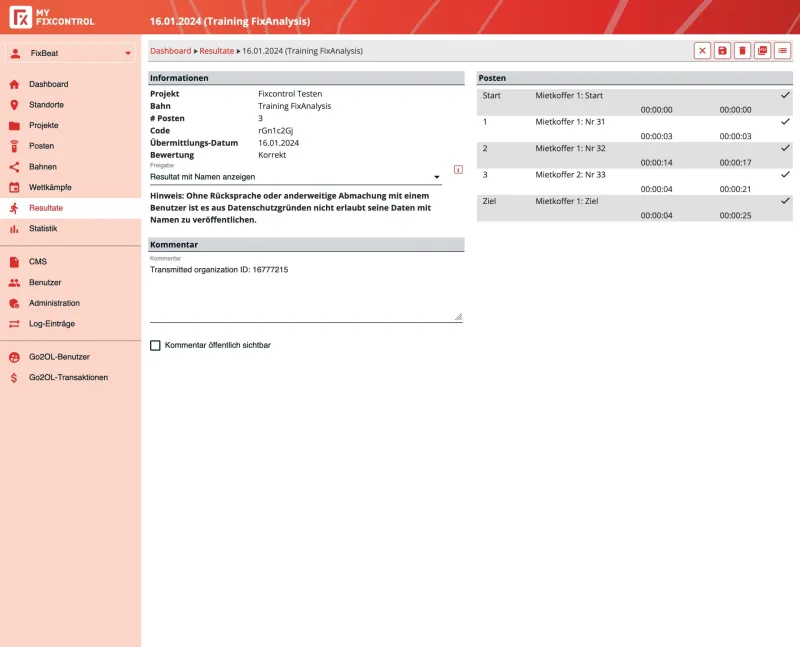Screen dimensions: 800x647
Task: Open Administration in the sidebar
Action: coord(70,303)
